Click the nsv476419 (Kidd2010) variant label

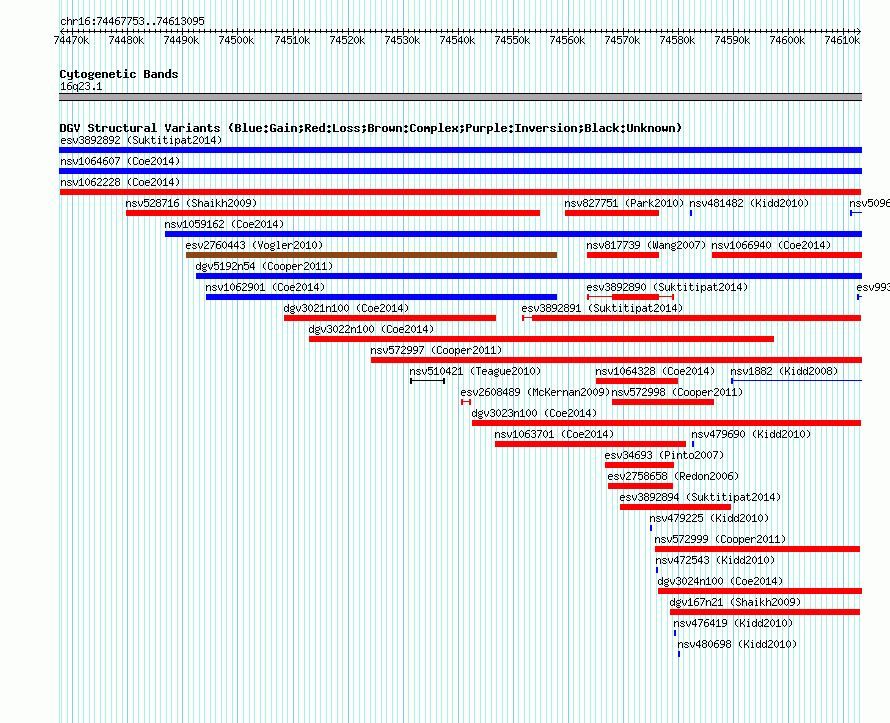(733, 623)
